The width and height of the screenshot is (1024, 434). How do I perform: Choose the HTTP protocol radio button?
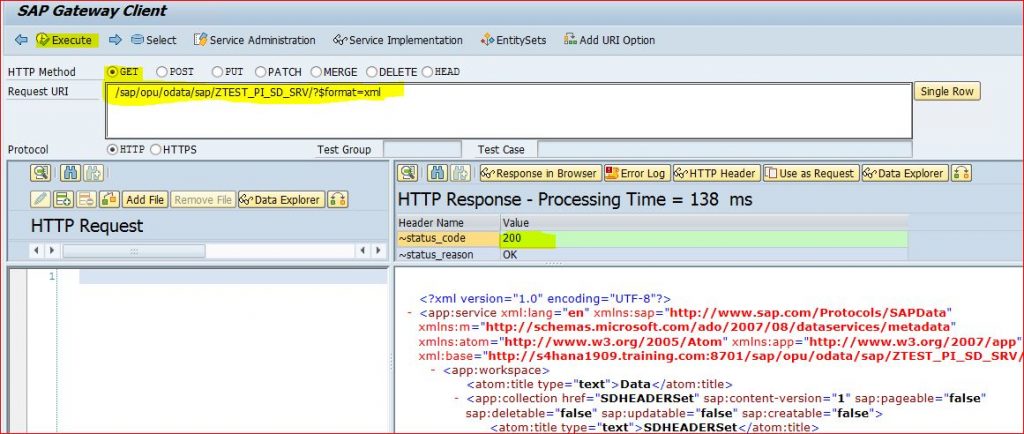click(x=112, y=149)
